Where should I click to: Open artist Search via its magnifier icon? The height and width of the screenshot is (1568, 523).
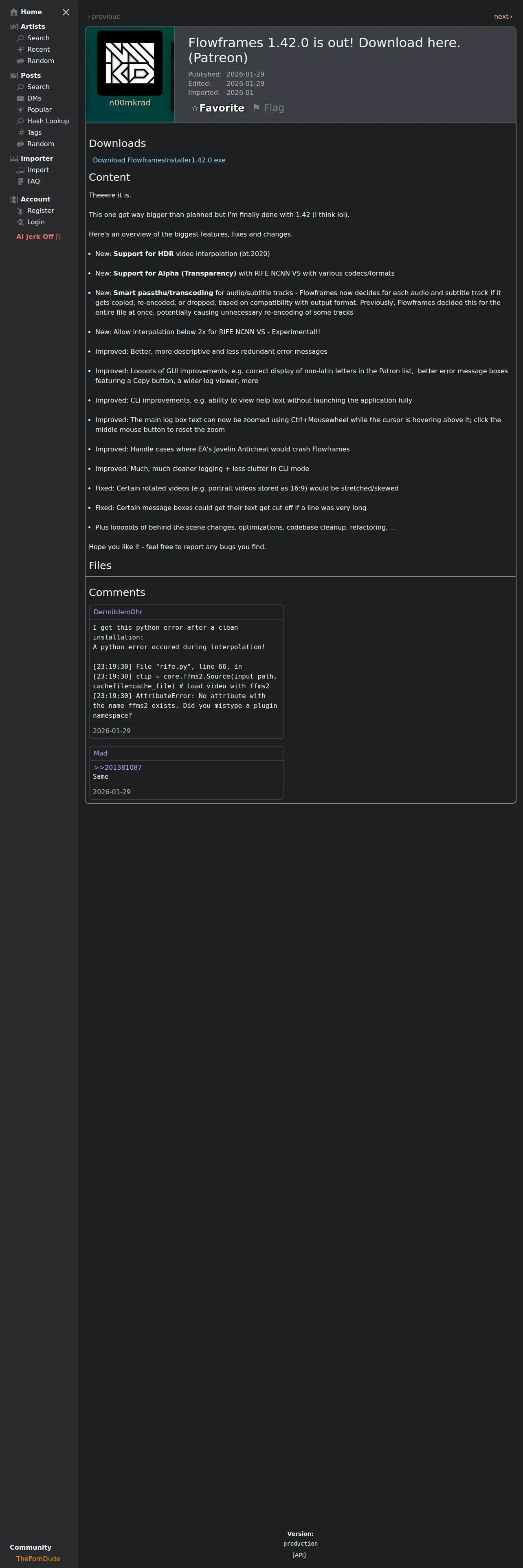pyautogui.click(x=21, y=38)
